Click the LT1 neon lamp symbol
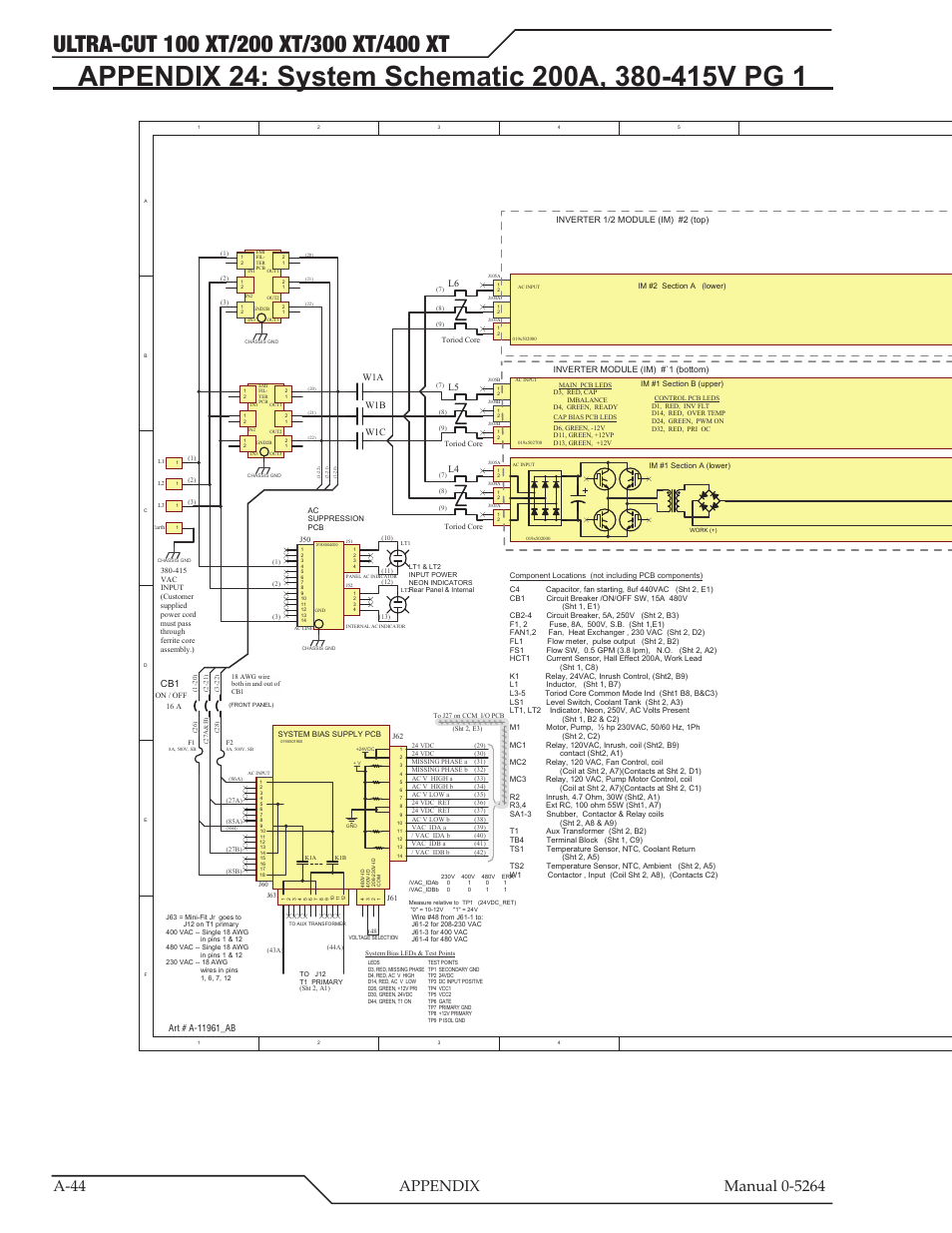 point(397,557)
